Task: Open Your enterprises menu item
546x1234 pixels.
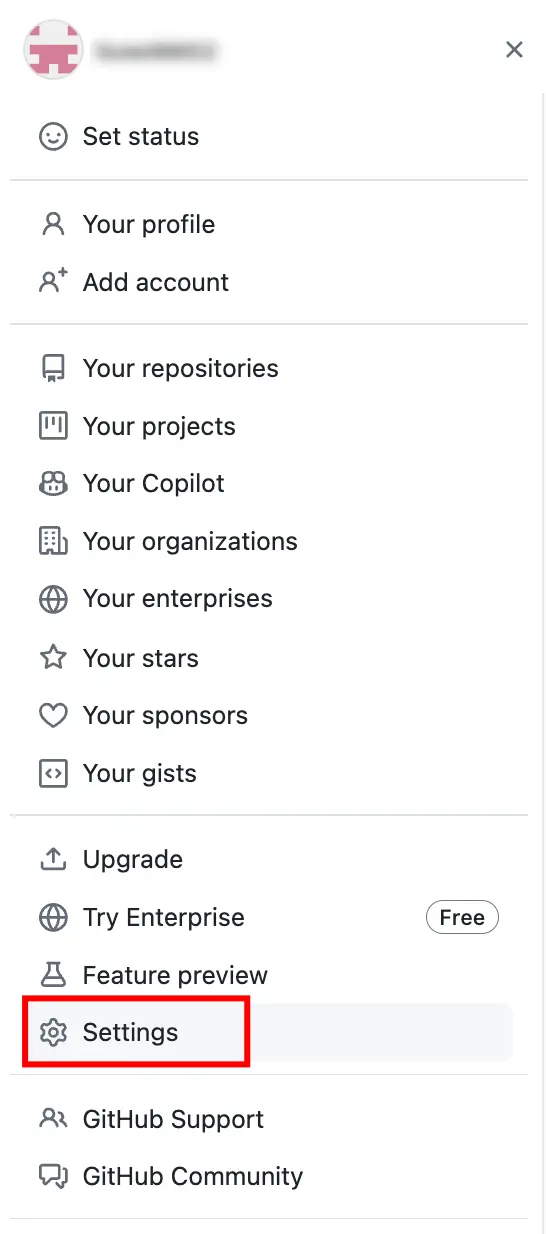Action: click(x=268, y=599)
